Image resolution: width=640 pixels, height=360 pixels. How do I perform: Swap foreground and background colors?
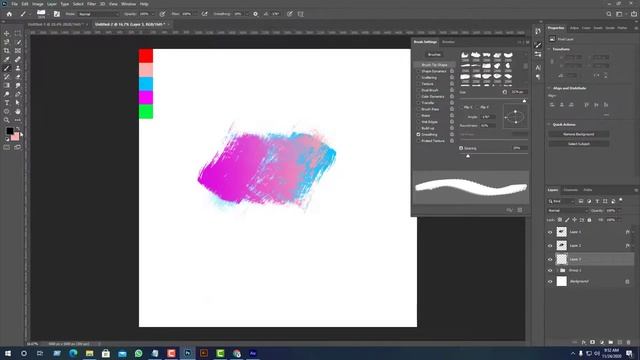pos(18,129)
